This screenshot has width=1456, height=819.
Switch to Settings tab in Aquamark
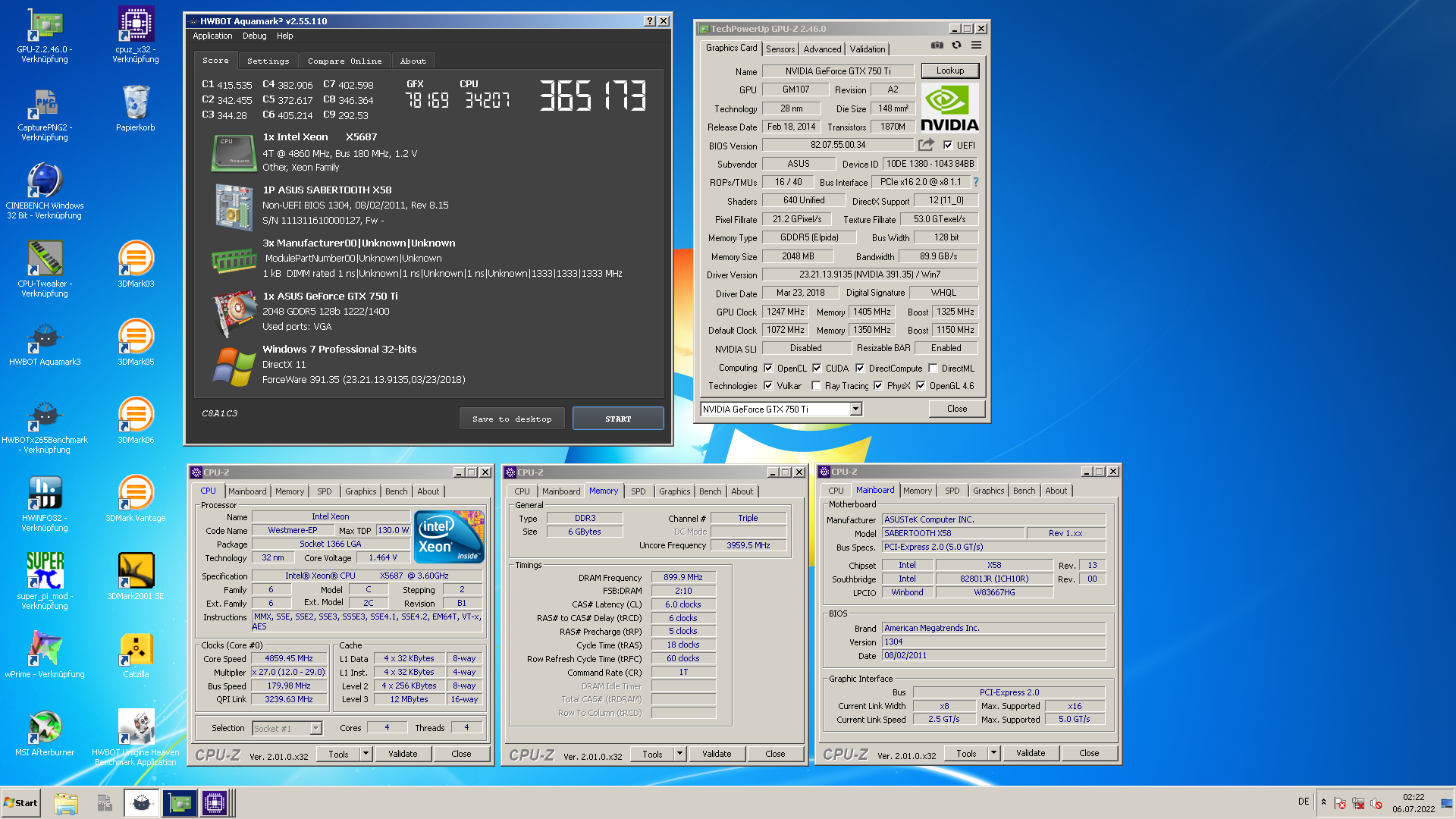(268, 61)
